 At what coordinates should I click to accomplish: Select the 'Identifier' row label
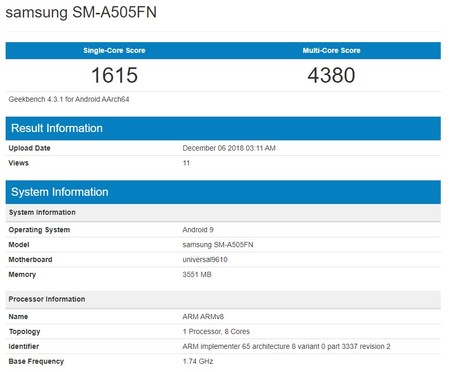click(x=24, y=346)
